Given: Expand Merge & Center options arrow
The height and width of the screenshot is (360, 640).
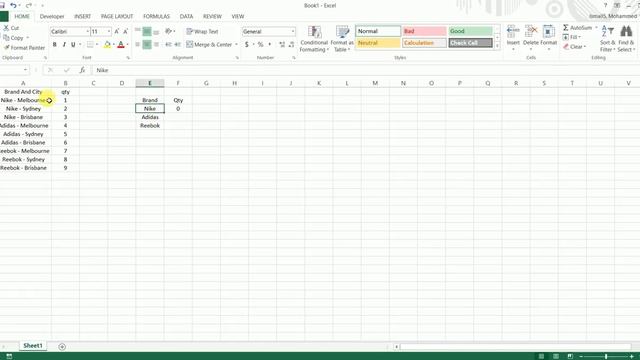Looking at the screenshot, I should (236, 44).
